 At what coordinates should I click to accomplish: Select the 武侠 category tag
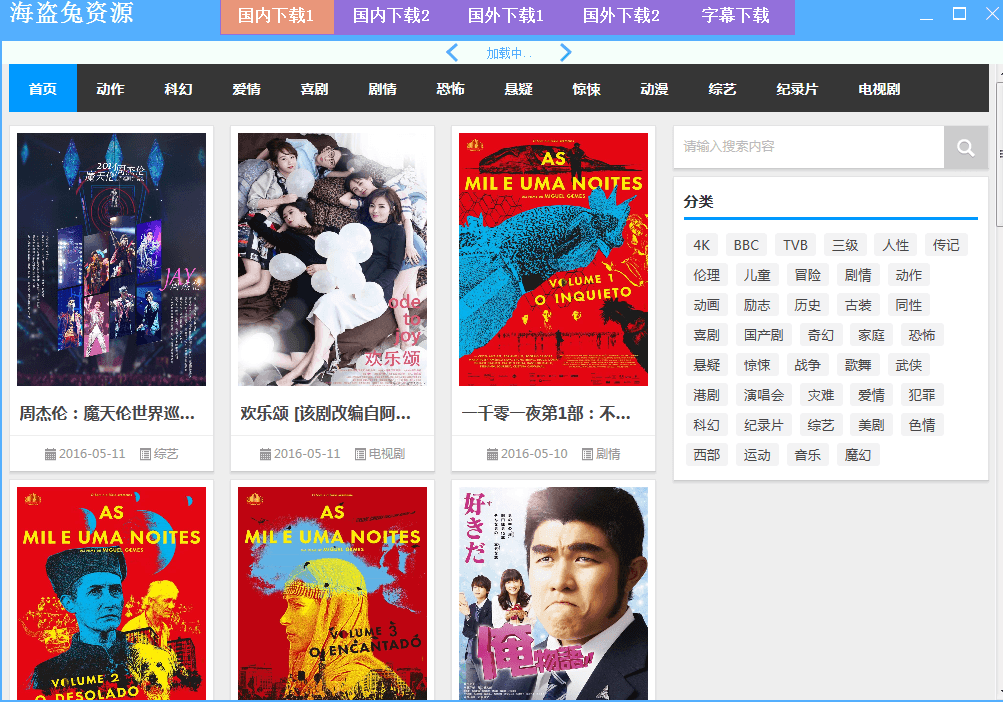909,365
